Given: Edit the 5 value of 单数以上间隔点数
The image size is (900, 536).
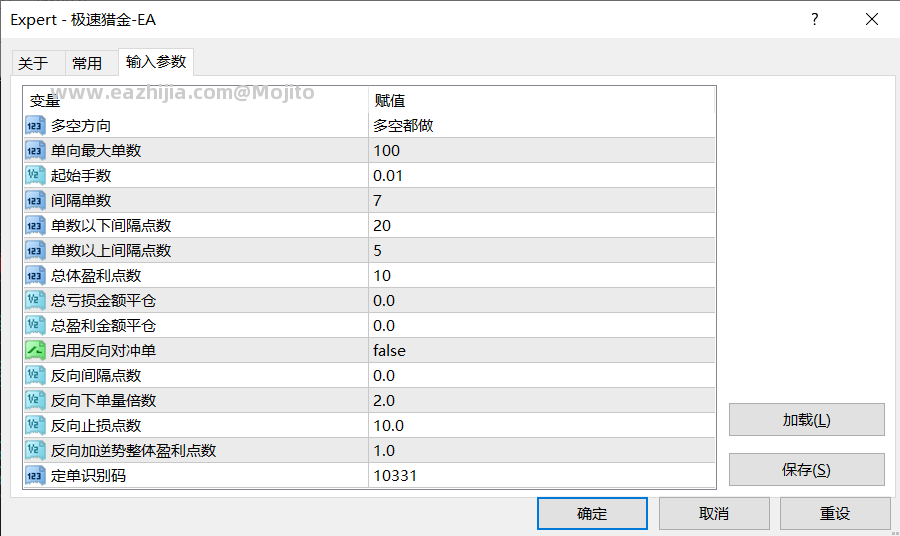Looking at the screenshot, I should tap(542, 250).
